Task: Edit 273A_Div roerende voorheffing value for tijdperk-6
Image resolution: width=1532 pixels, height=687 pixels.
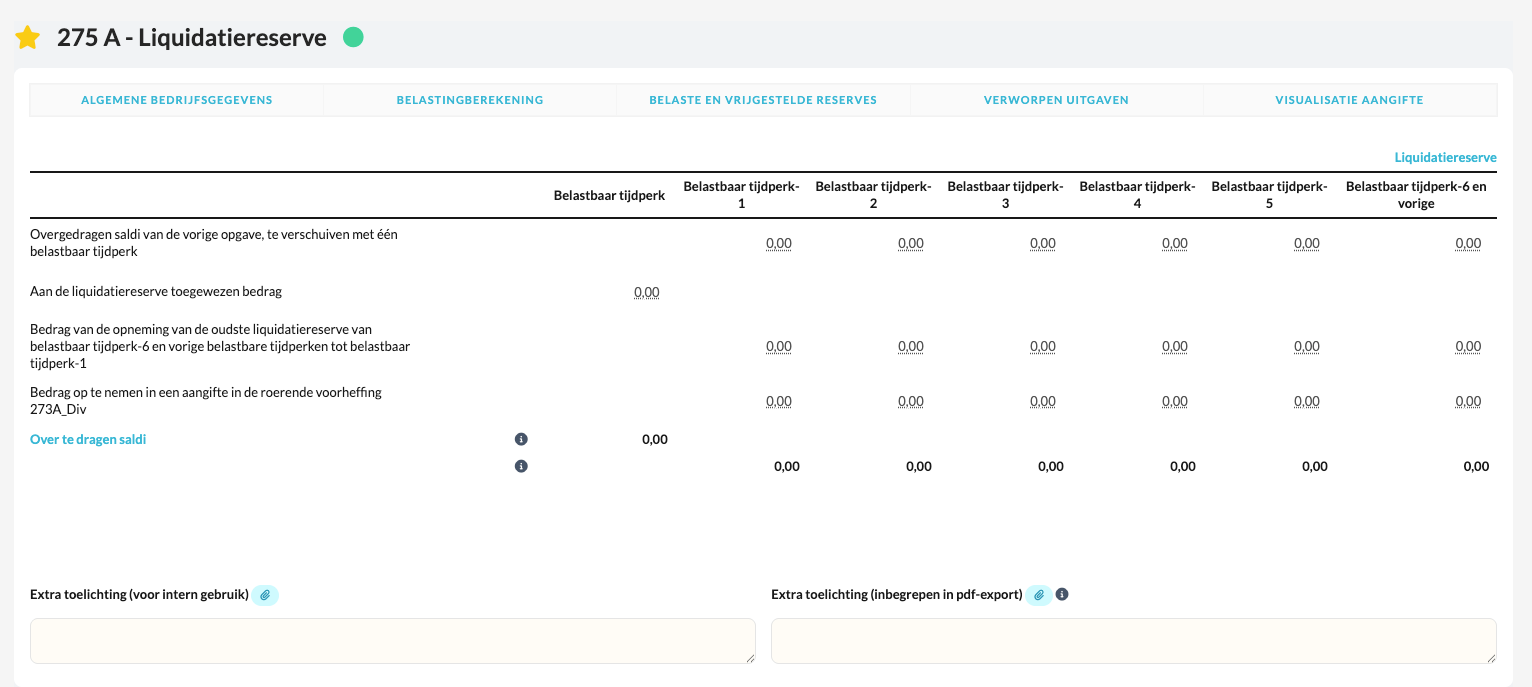Action: pyautogui.click(x=1468, y=401)
